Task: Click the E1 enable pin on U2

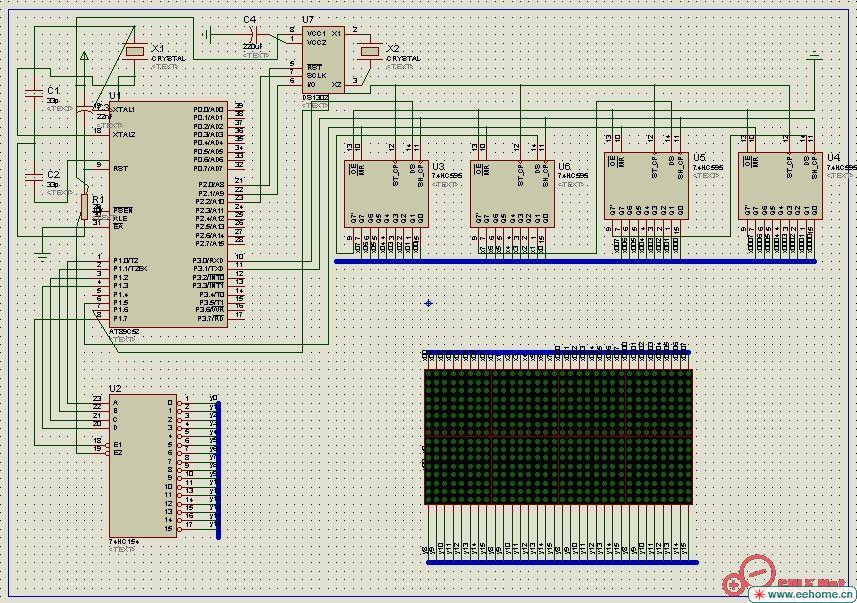Action: [118, 444]
